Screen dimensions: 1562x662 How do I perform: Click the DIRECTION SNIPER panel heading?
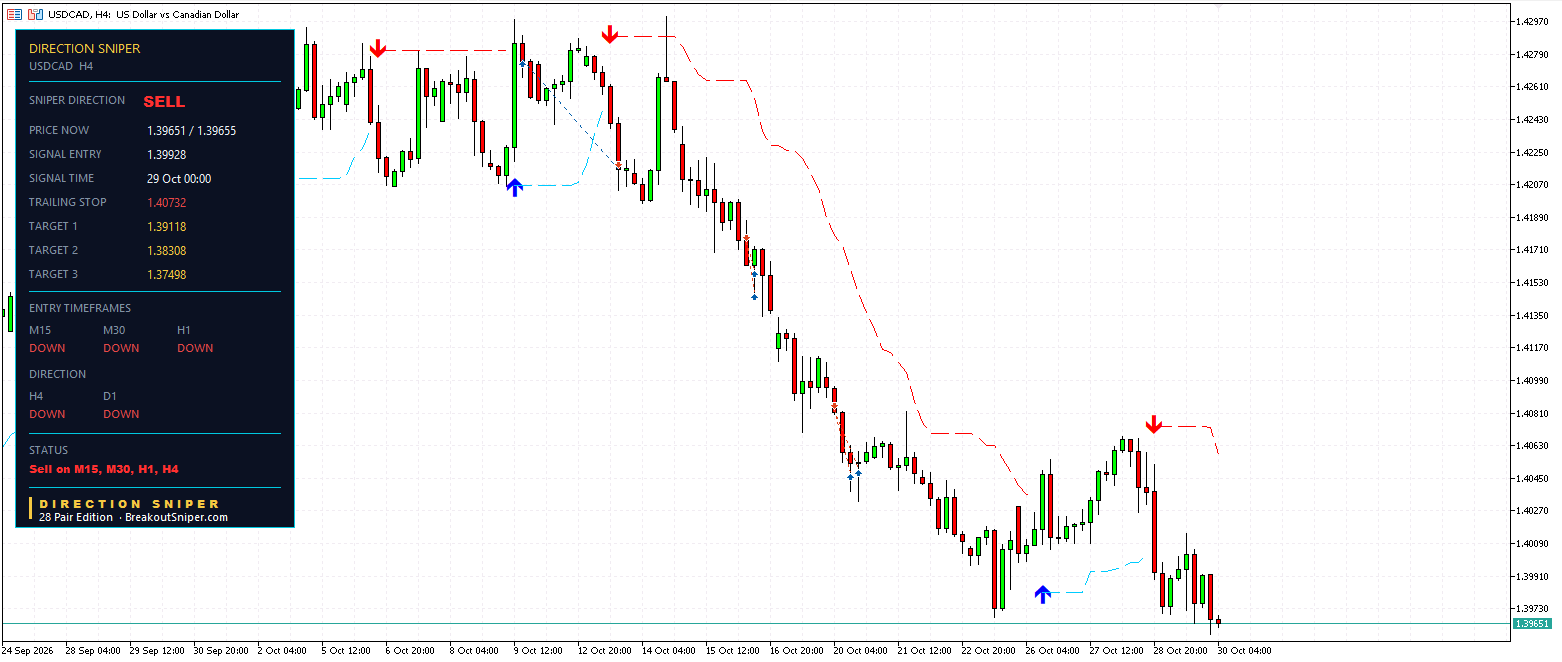pyautogui.click(x=85, y=48)
